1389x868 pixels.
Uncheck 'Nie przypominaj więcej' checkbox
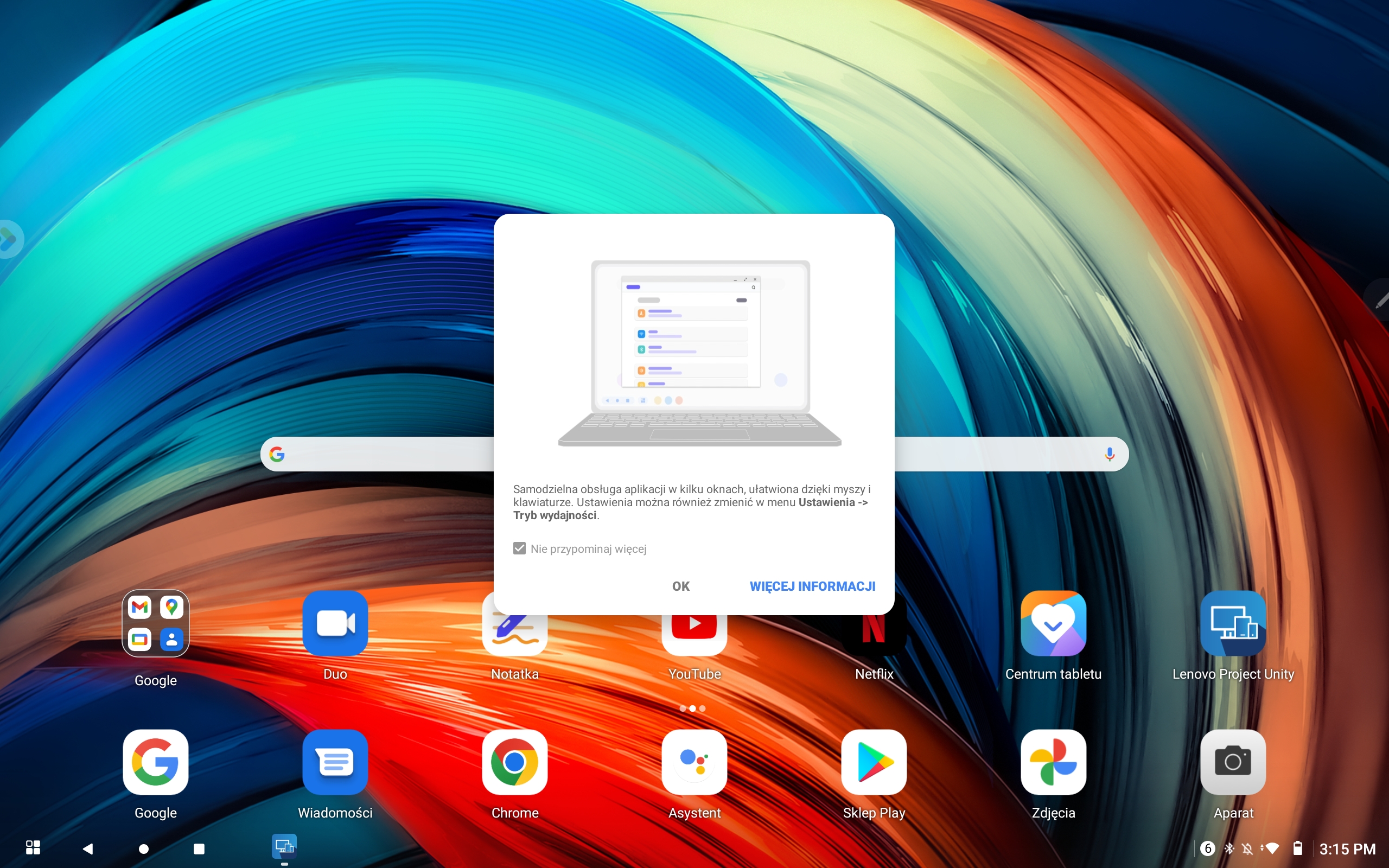click(x=519, y=549)
